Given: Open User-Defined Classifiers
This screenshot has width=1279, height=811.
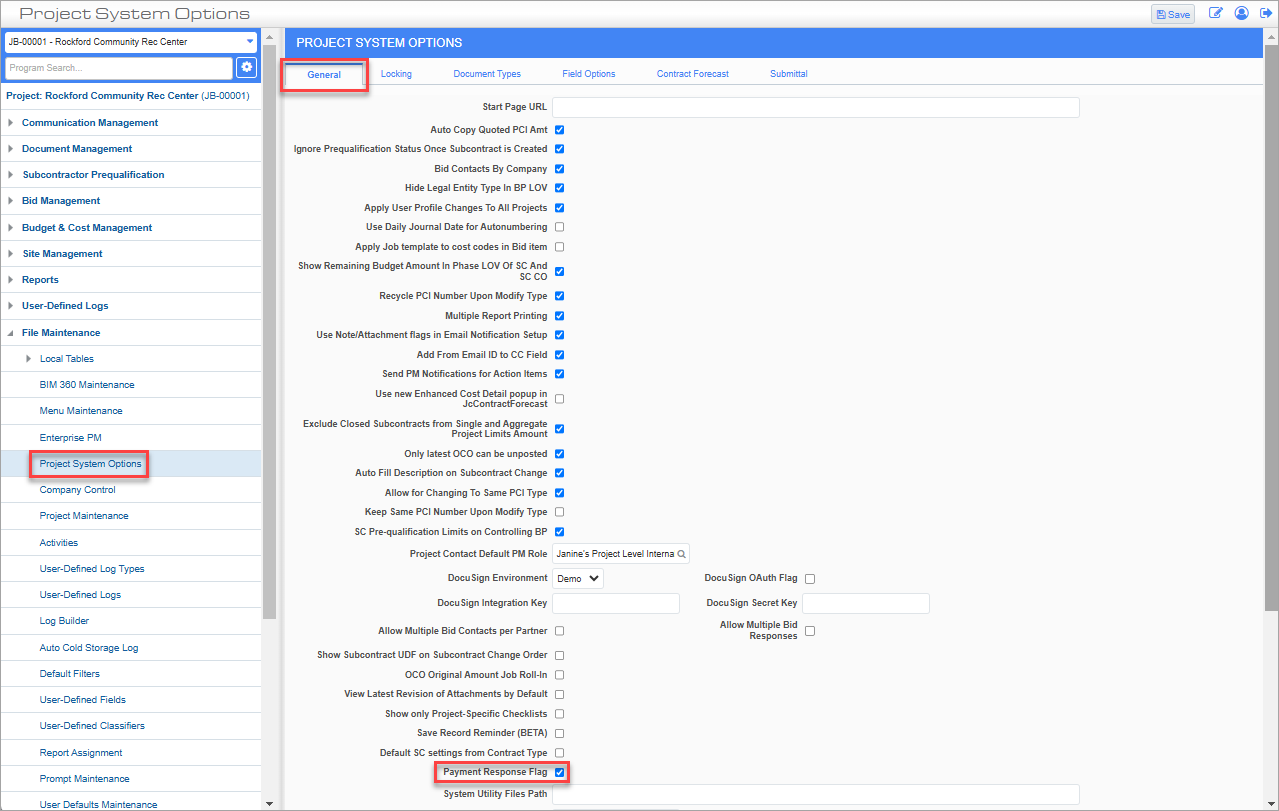Looking at the screenshot, I should 92,726.
